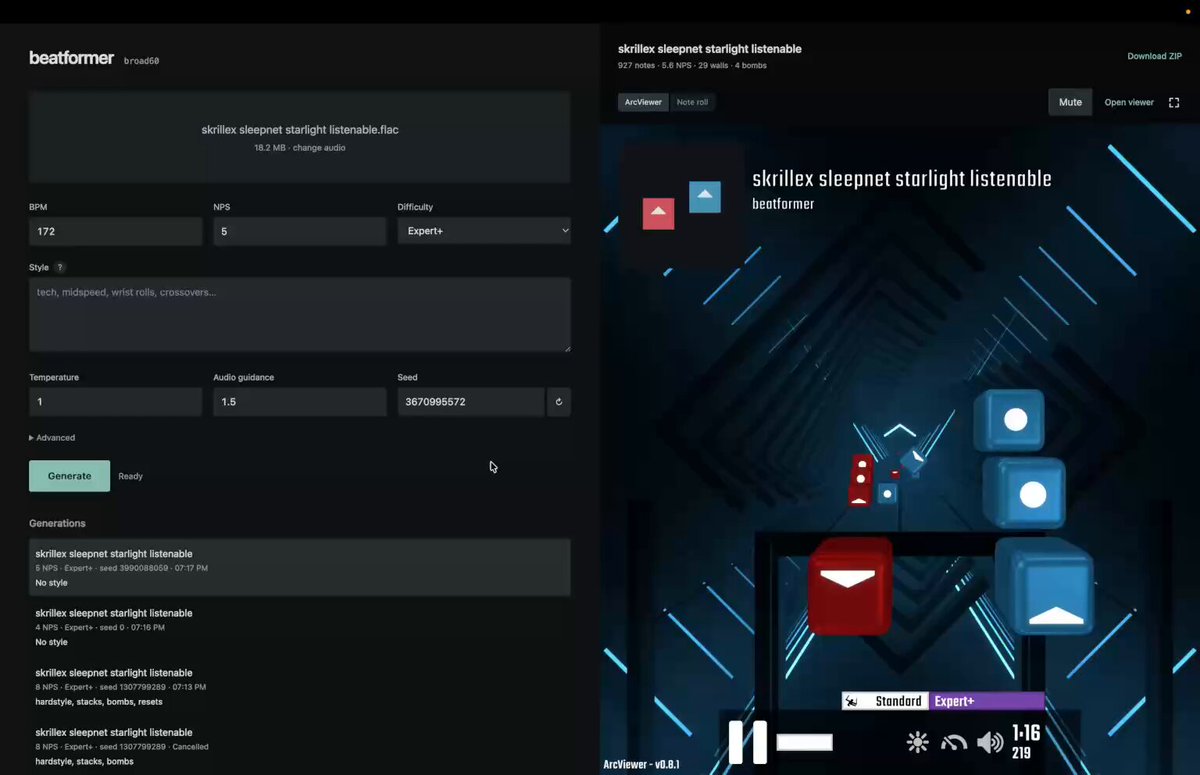Click the change audio file area

click(300, 138)
